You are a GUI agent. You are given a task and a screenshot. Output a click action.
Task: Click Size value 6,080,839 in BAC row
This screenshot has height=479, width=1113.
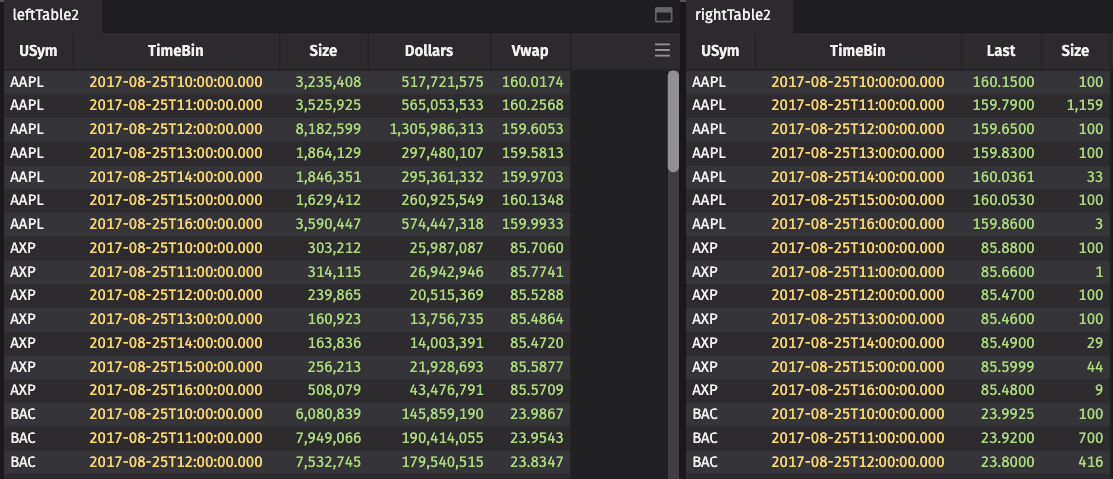321,414
